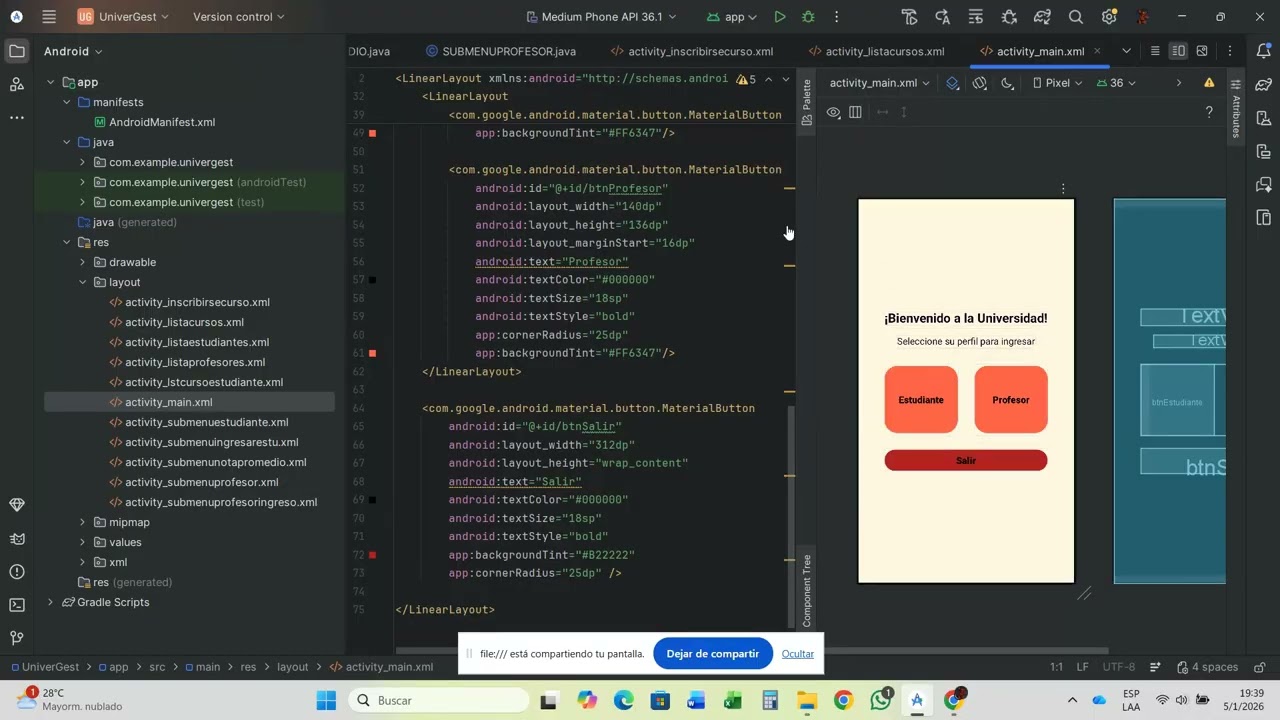Open Medium Phone API 36.1 device dropdown
The width and height of the screenshot is (1280, 720).
[x=601, y=17]
